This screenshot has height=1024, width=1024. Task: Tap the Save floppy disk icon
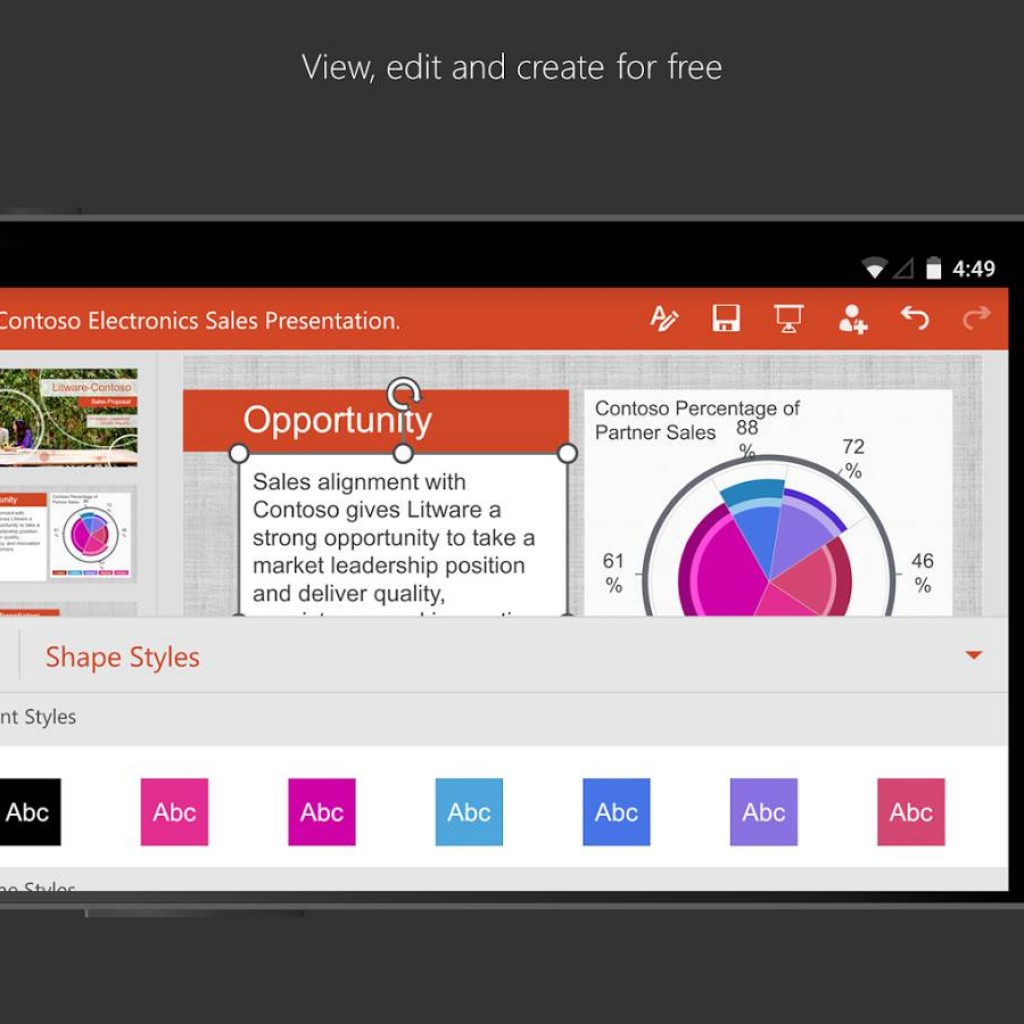click(x=726, y=319)
